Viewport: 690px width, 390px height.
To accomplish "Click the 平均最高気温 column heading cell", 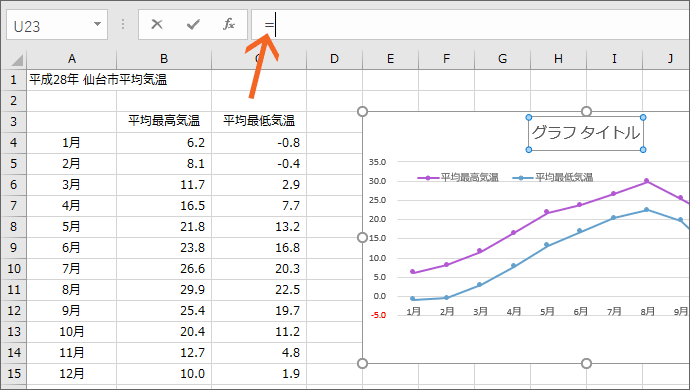I will tap(164, 121).
